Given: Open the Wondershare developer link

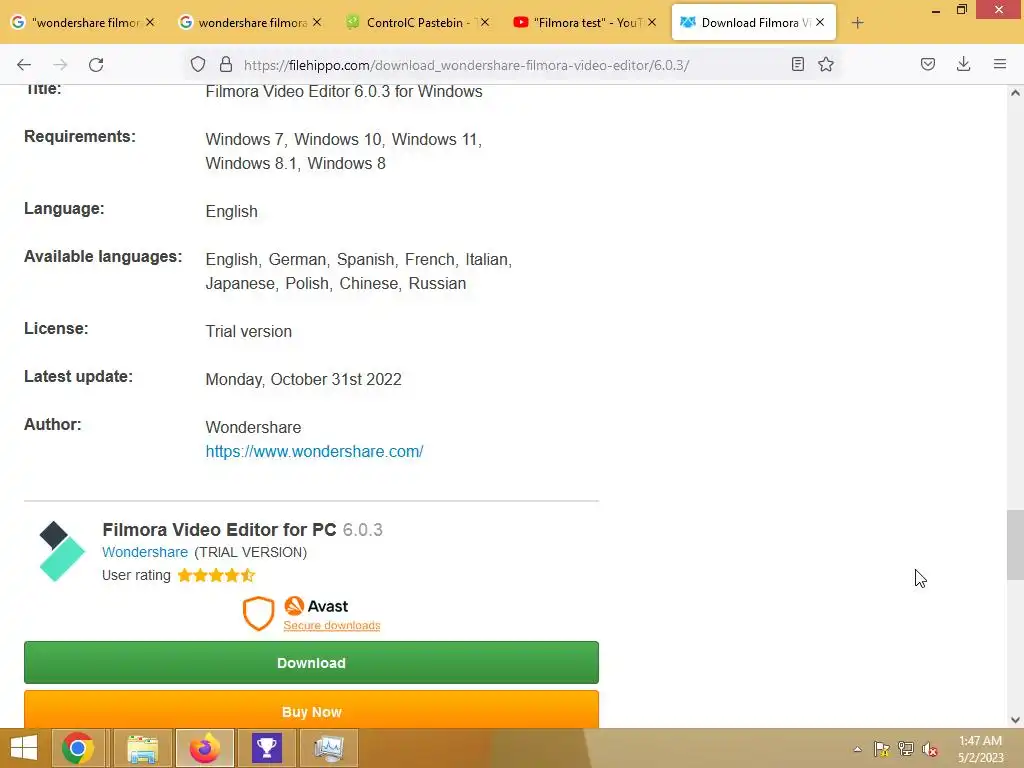Looking at the screenshot, I should click(145, 552).
